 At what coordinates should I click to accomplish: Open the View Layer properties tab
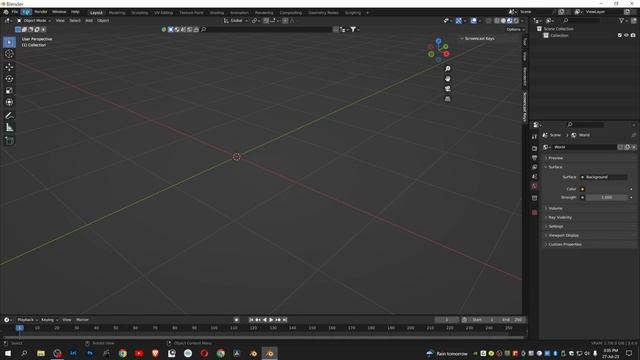[x=534, y=167]
